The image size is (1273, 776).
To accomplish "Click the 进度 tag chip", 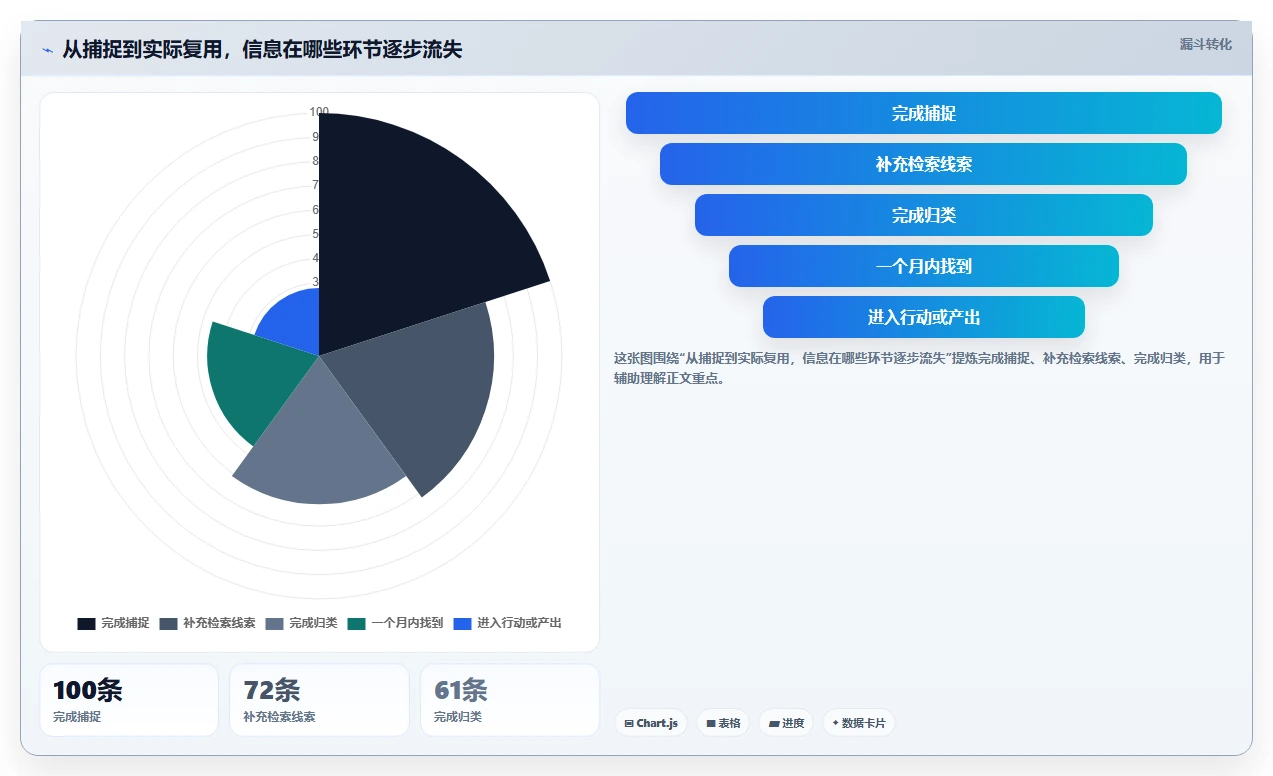I will pos(786,723).
